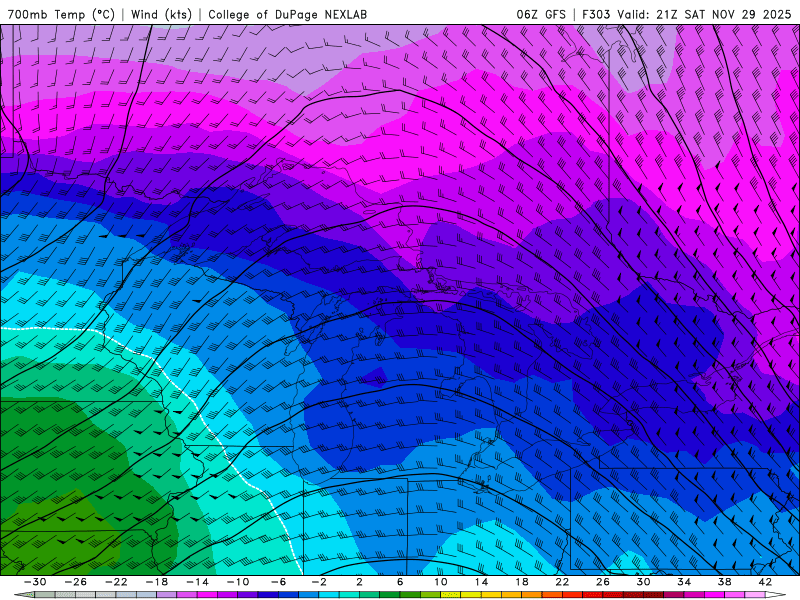This screenshot has height=600, width=800.
Task: Select the -6 temperature scale label
Action: point(279,582)
